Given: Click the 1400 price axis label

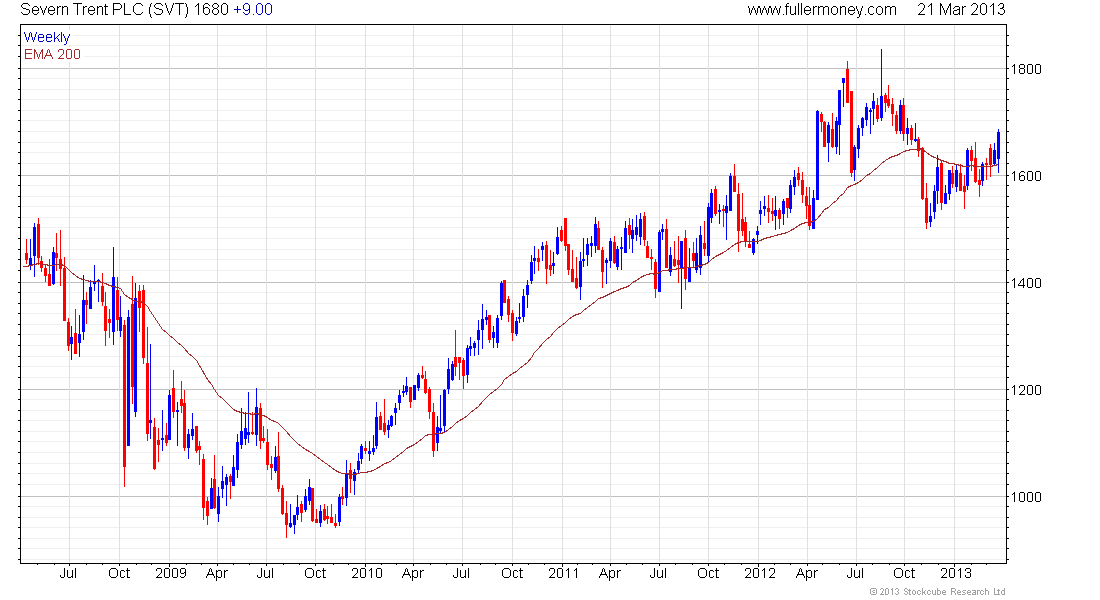Looking at the screenshot, I should pos(1026,284).
